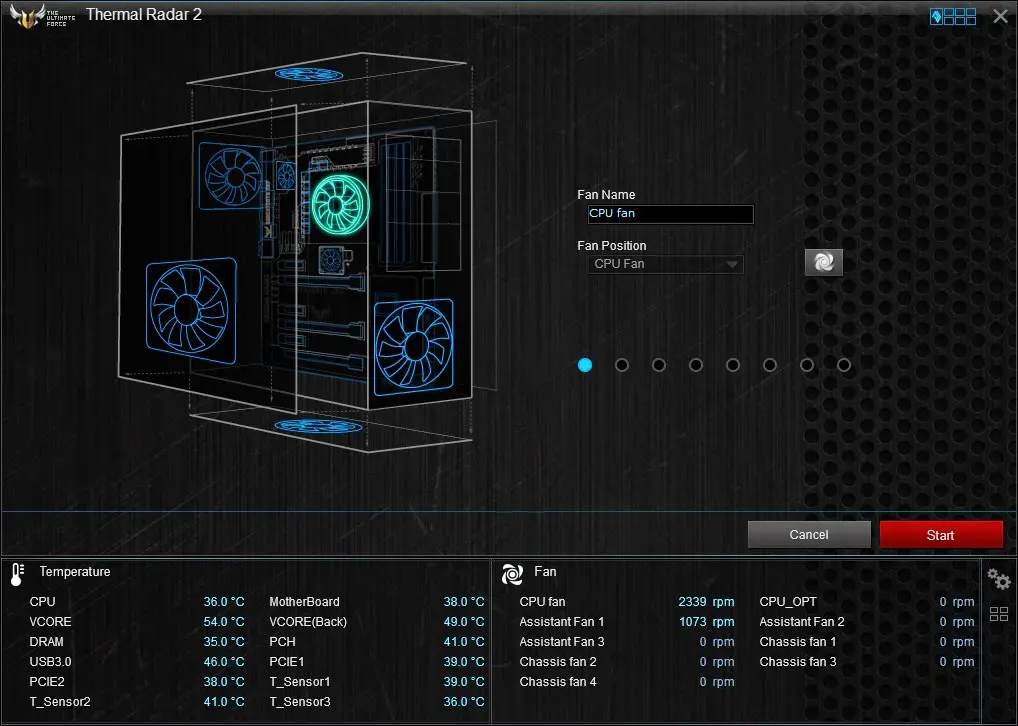This screenshot has width=1018, height=726.
Task: Click the thermometer icon by Temperature
Action: pos(18,574)
